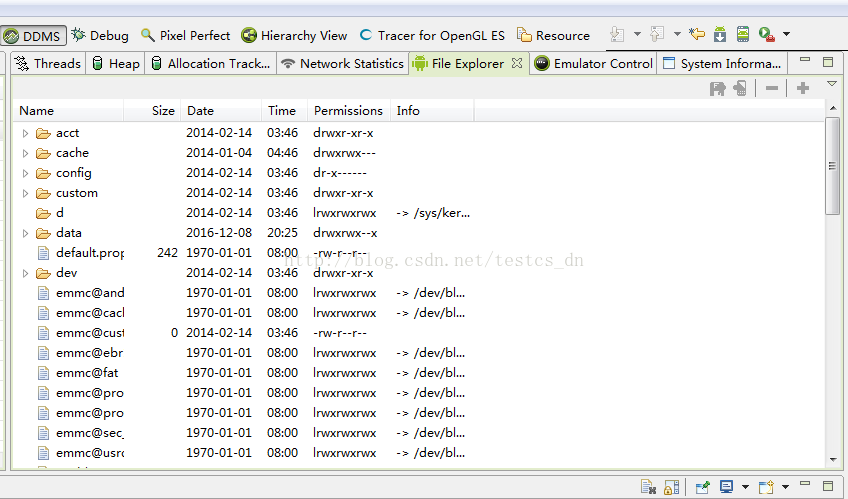Click the previous annotation arrow icon
Viewport: 848px width, 499px height.
click(657, 35)
